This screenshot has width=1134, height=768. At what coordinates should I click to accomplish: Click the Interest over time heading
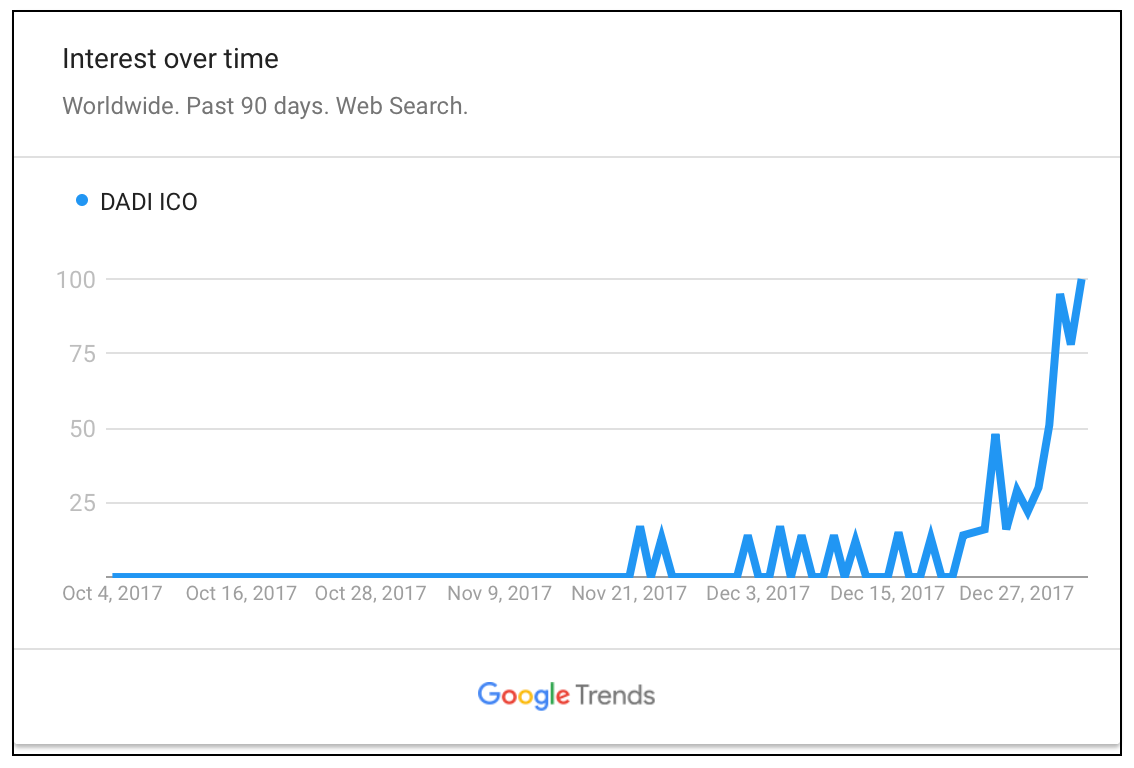(x=170, y=59)
